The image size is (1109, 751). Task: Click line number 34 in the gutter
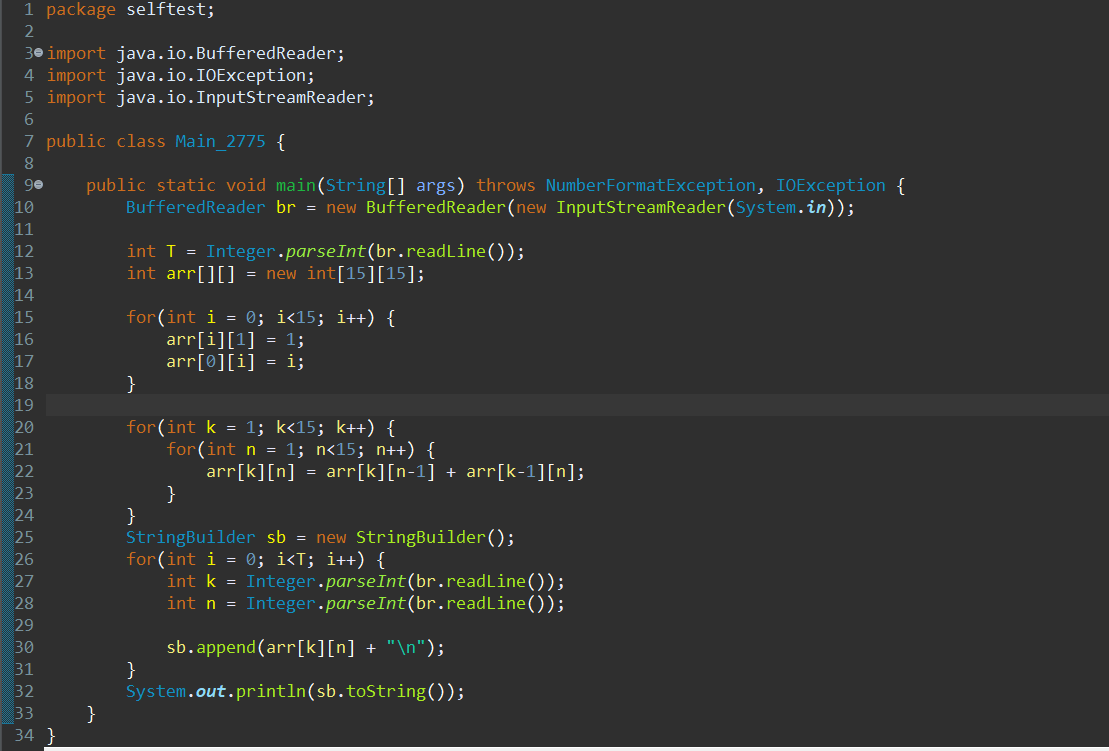click(23, 735)
